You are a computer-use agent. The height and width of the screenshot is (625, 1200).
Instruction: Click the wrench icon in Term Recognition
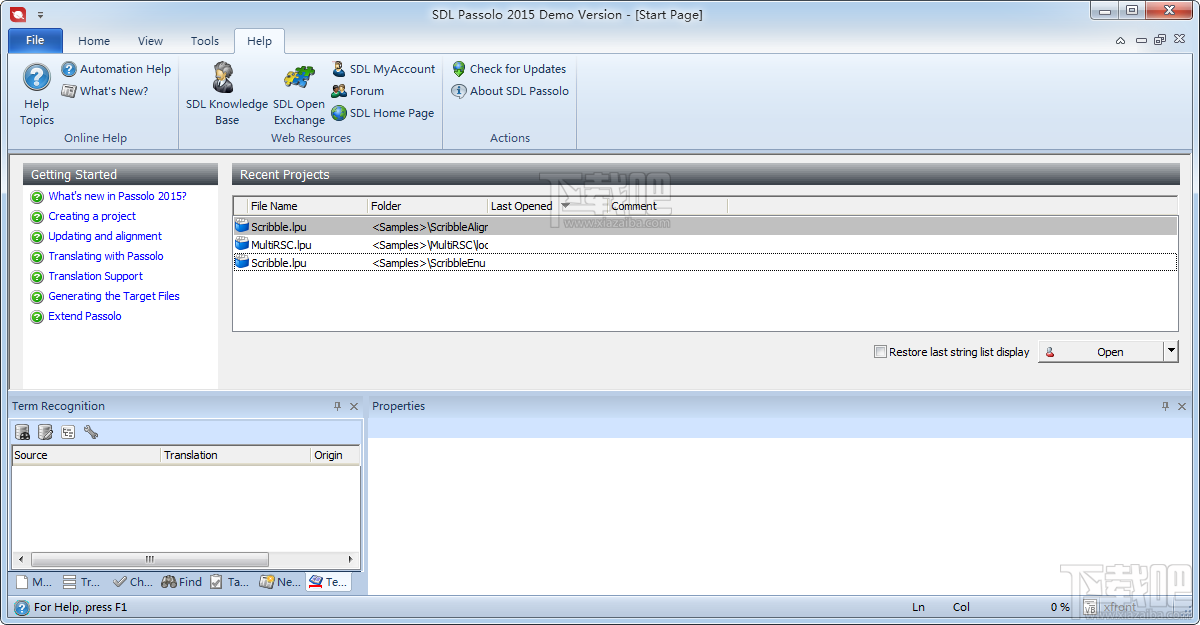[x=91, y=432]
